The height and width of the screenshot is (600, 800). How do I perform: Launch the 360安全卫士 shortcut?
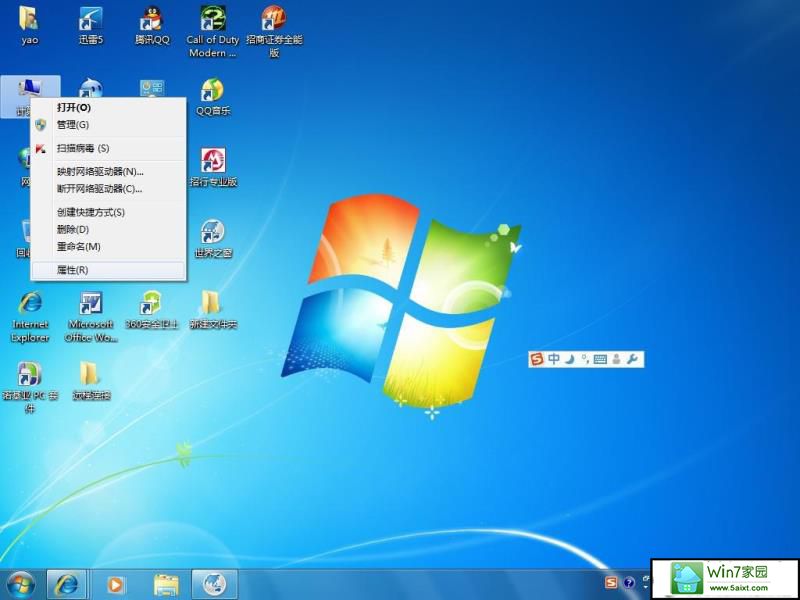pyautogui.click(x=152, y=310)
